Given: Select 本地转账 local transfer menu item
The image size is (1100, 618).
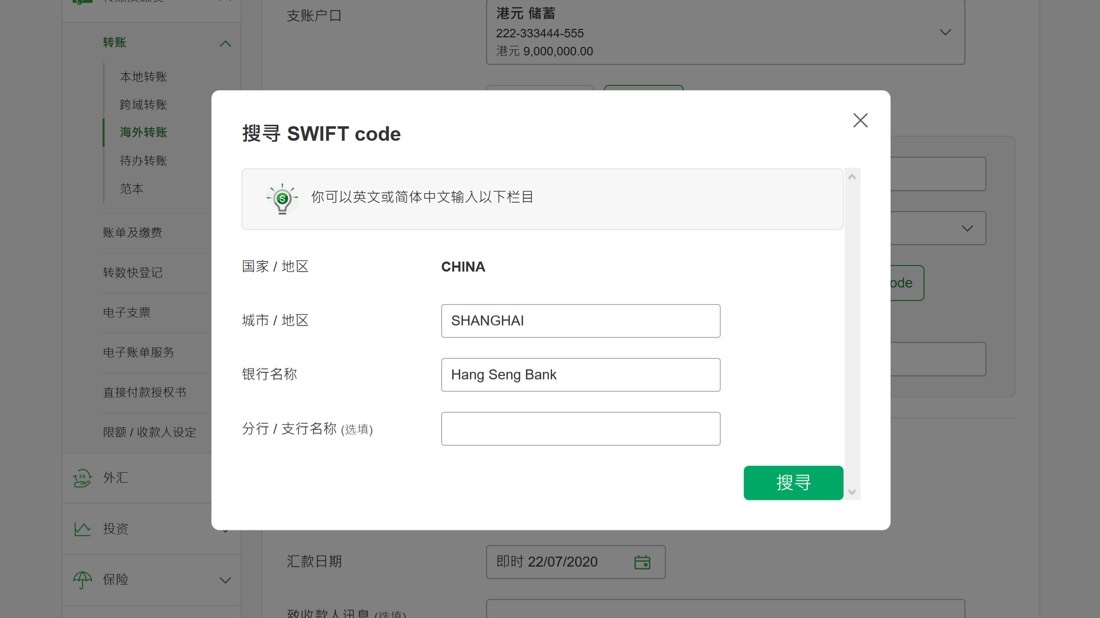Looking at the screenshot, I should click(x=143, y=76).
